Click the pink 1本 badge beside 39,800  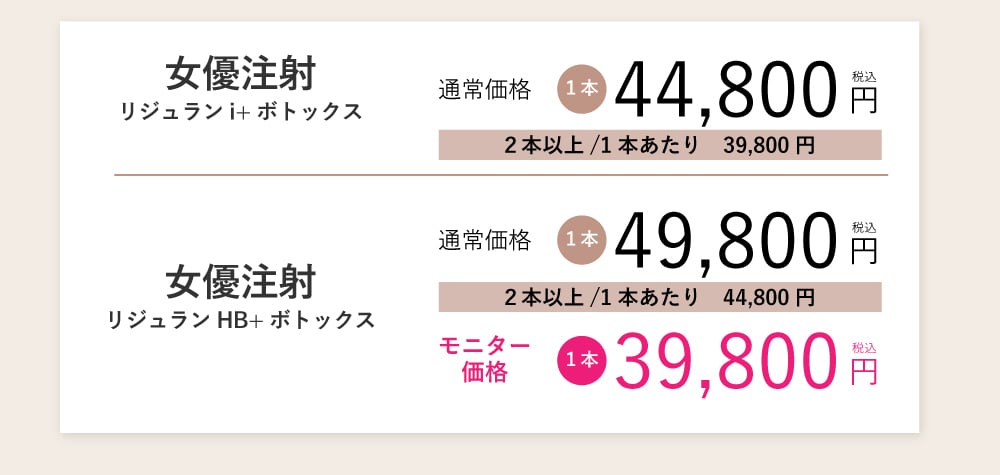[582, 361]
